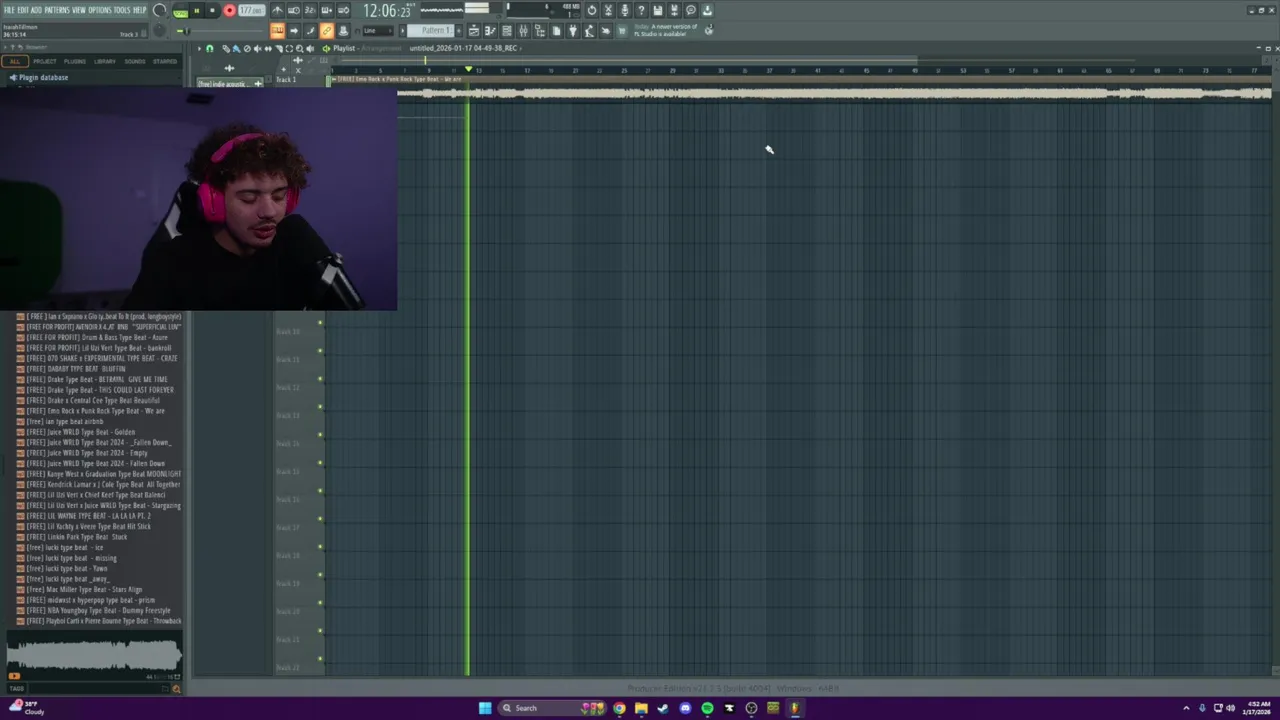Click the save project disk icon

click(657, 10)
